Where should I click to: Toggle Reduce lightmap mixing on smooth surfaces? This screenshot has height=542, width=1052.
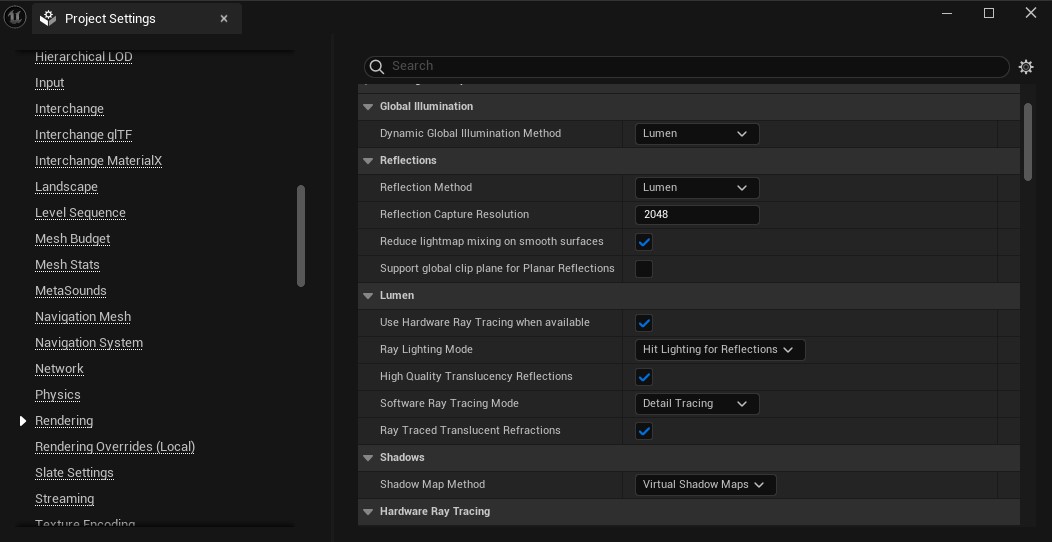tap(644, 242)
